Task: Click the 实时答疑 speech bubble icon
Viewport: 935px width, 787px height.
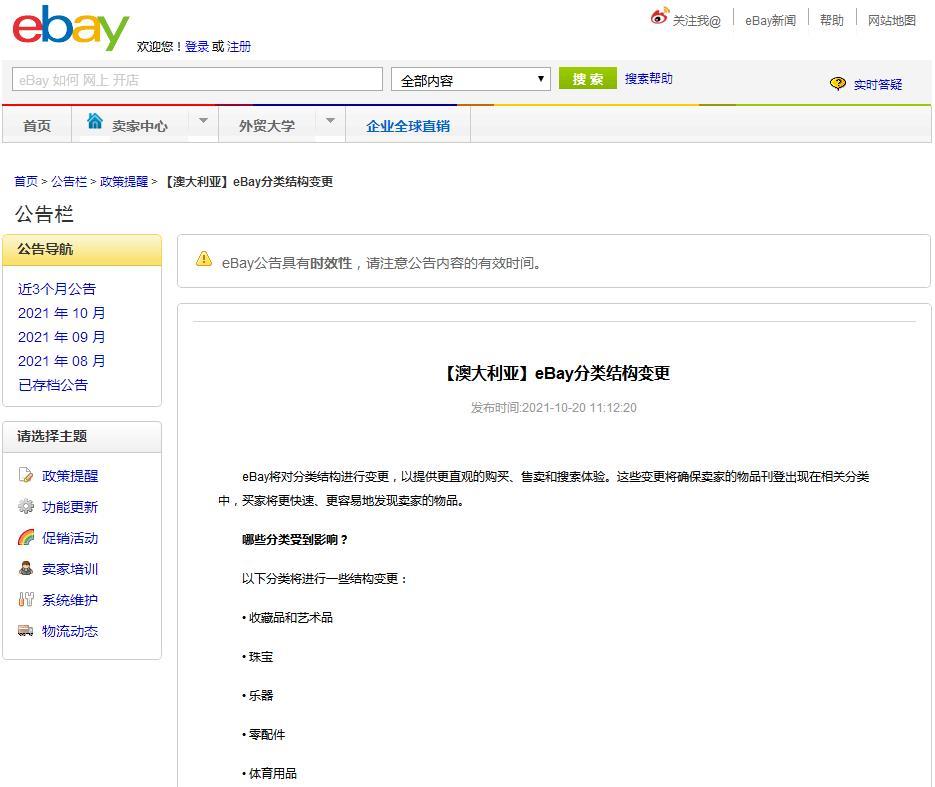Action: [837, 83]
